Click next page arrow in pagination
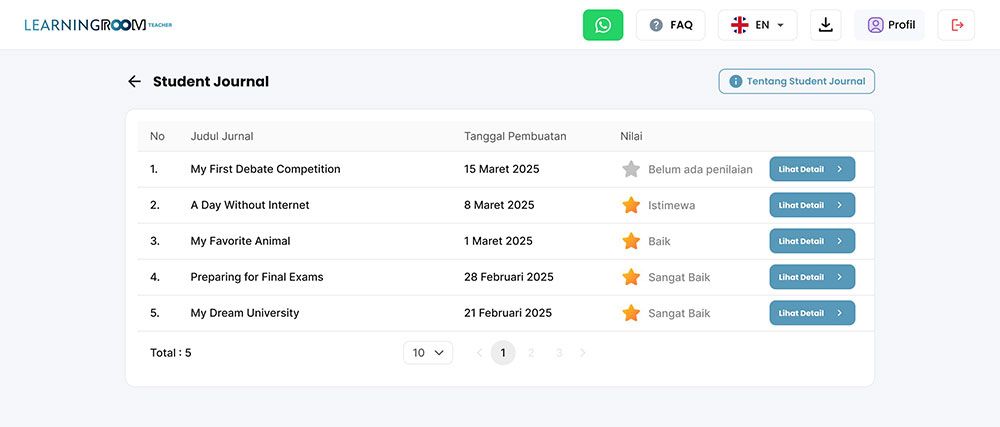 (x=583, y=353)
